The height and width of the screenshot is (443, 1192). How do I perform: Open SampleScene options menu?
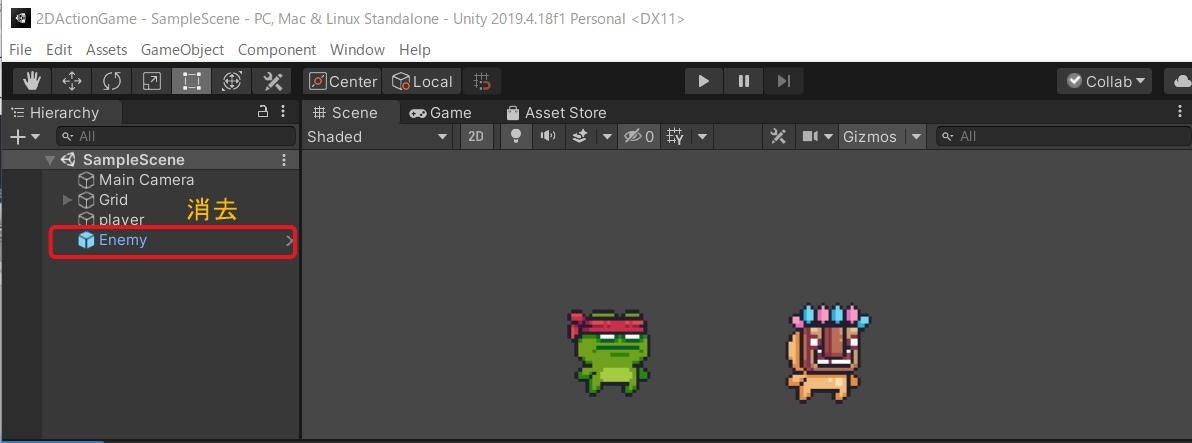[x=284, y=160]
